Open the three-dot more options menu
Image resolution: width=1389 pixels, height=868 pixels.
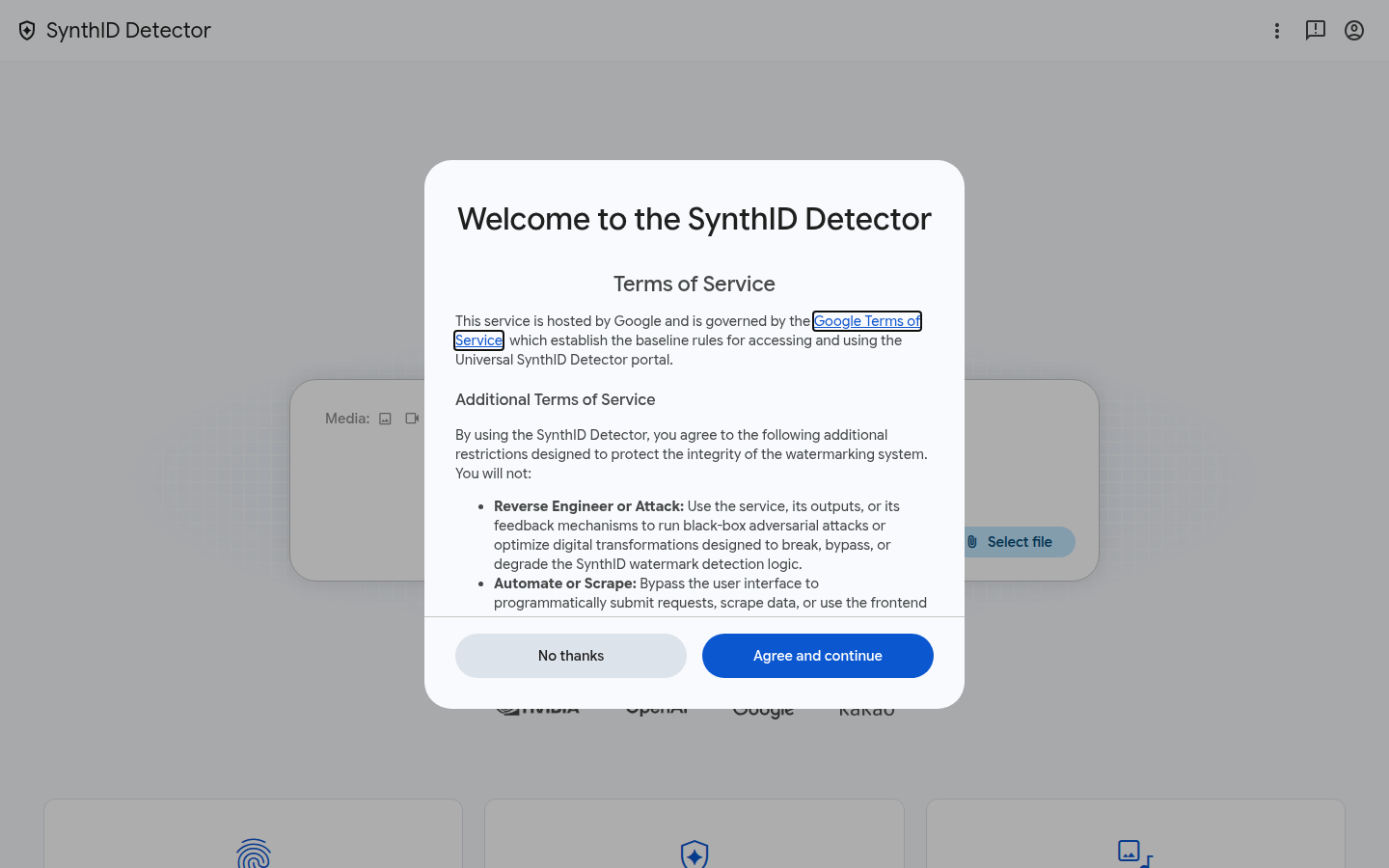coord(1277,31)
